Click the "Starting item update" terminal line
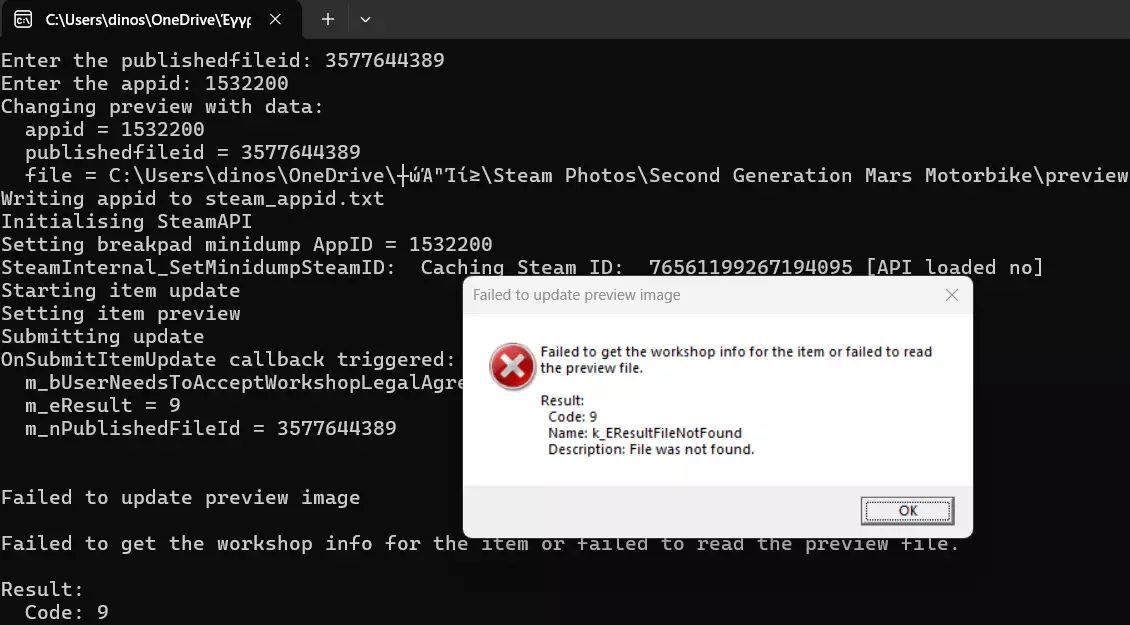Screen dimensions: 1130x625 coord(120,290)
